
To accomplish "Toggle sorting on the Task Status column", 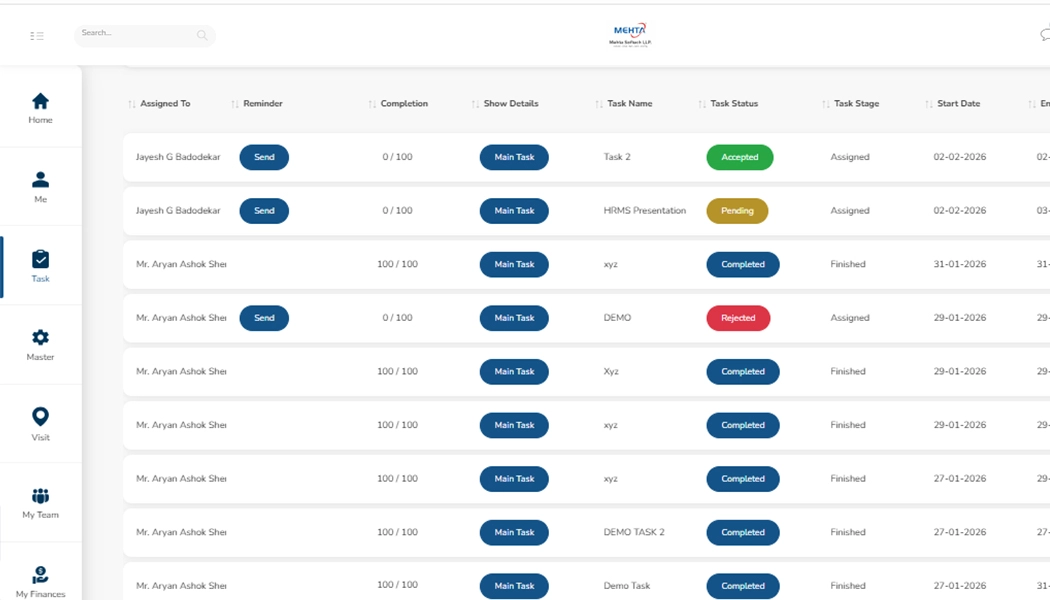I will 702,103.
